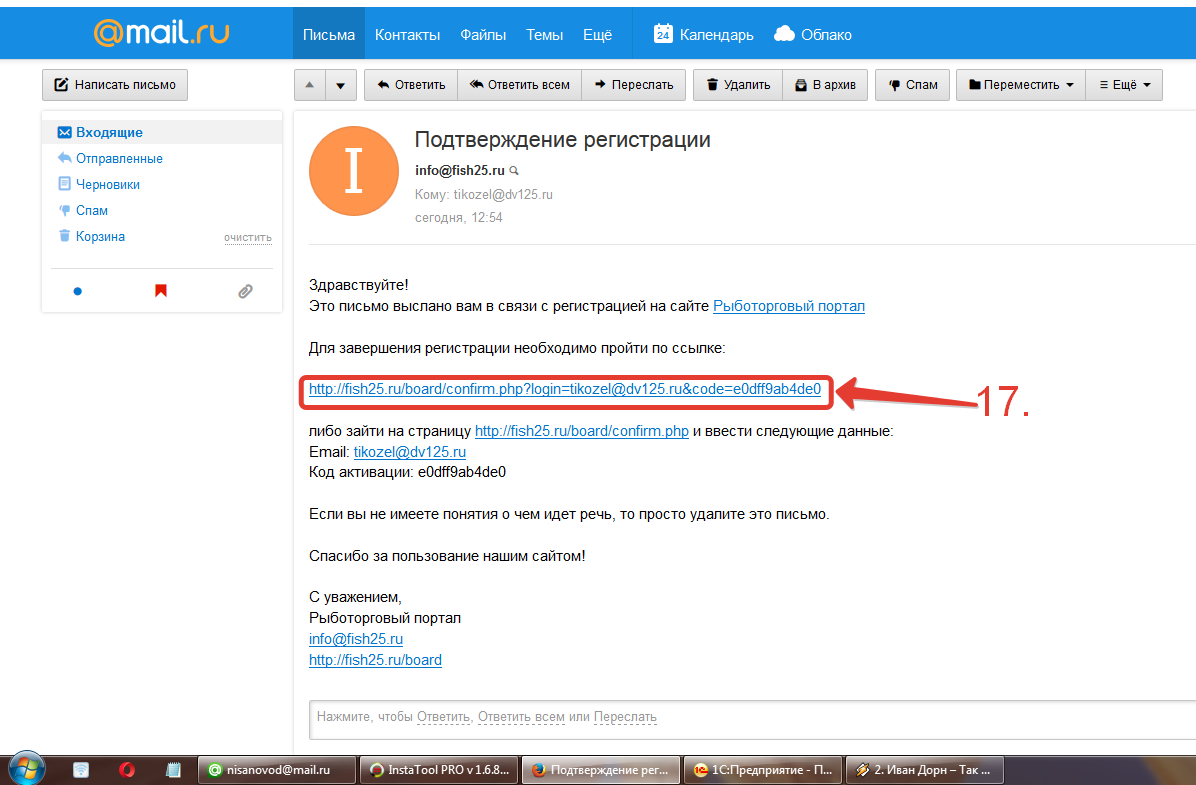Expand the Переместить dropdown

1021,85
